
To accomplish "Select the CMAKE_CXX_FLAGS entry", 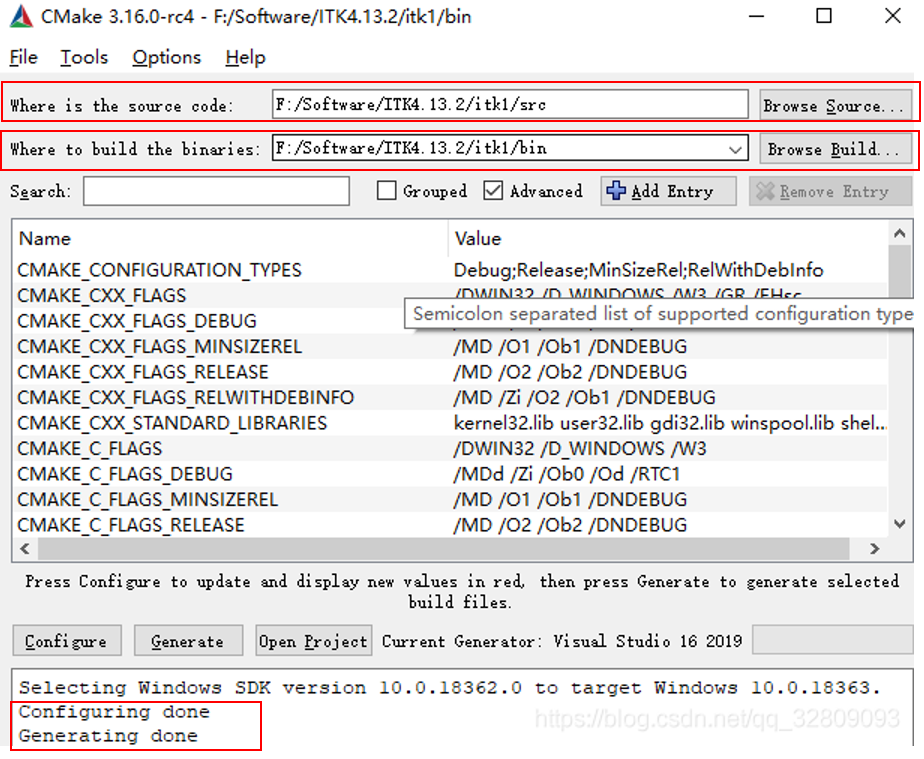I will pyautogui.click(x=101, y=295).
